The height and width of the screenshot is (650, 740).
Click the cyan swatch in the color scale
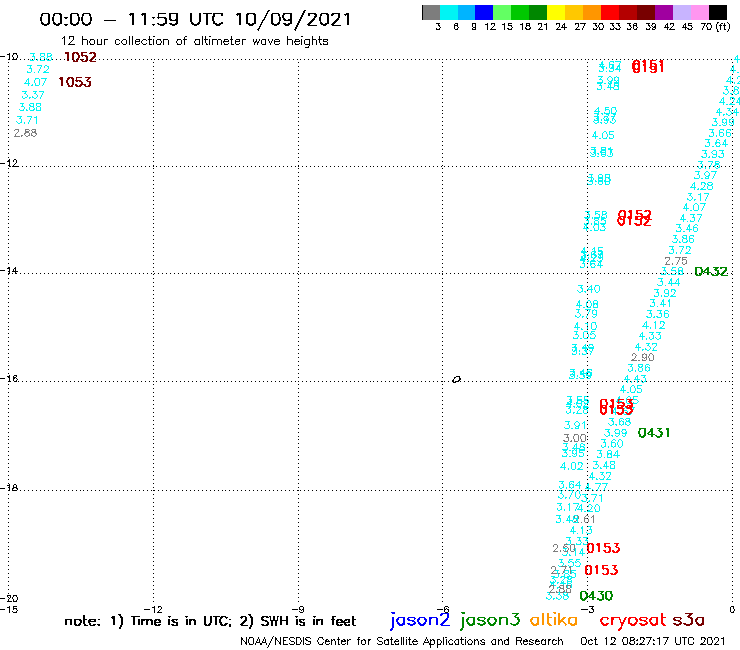point(449,12)
